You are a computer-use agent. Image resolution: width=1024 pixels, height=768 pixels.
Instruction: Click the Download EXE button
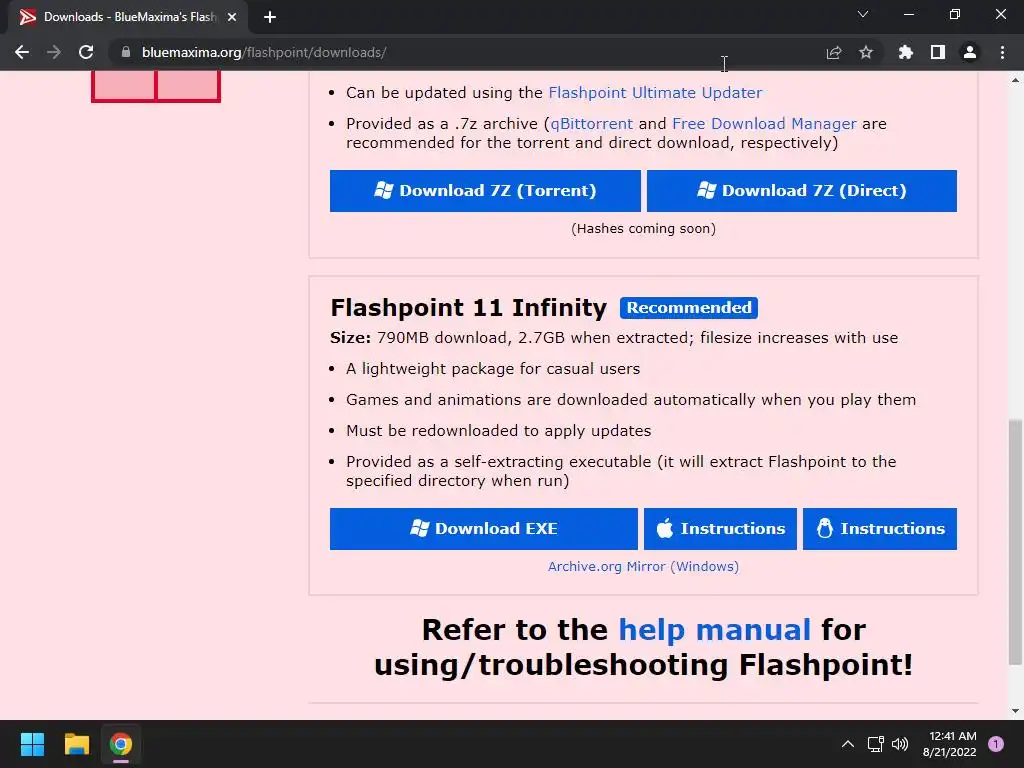(x=484, y=529)
